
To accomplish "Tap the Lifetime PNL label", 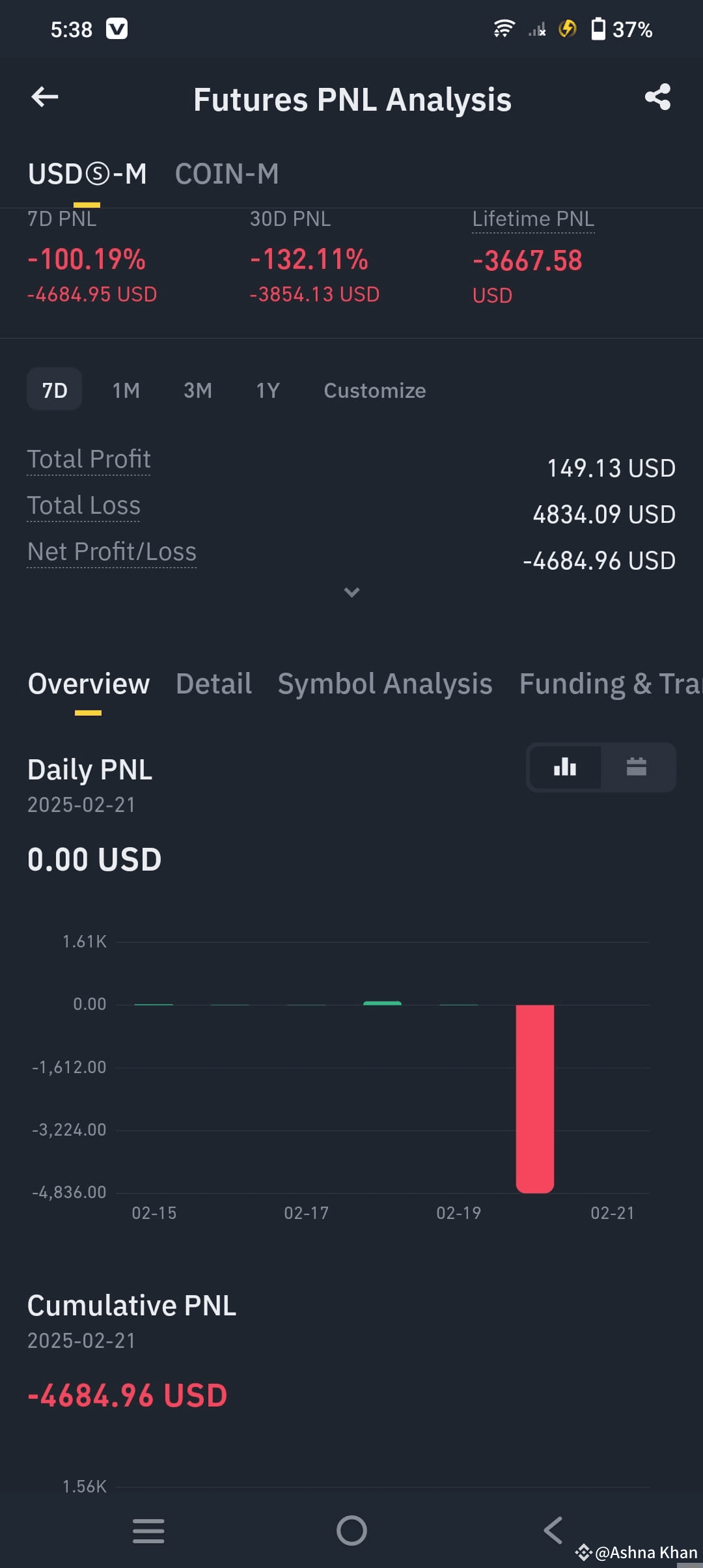I will coord(533,219).
